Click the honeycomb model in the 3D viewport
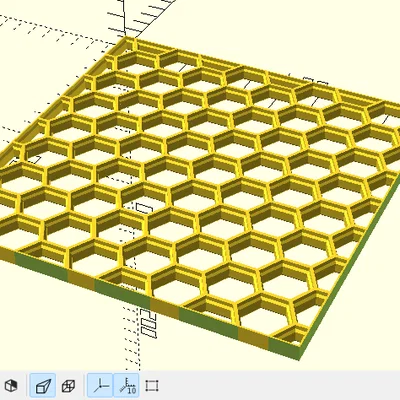The image size is (400, 400). [x=200, y=197]
